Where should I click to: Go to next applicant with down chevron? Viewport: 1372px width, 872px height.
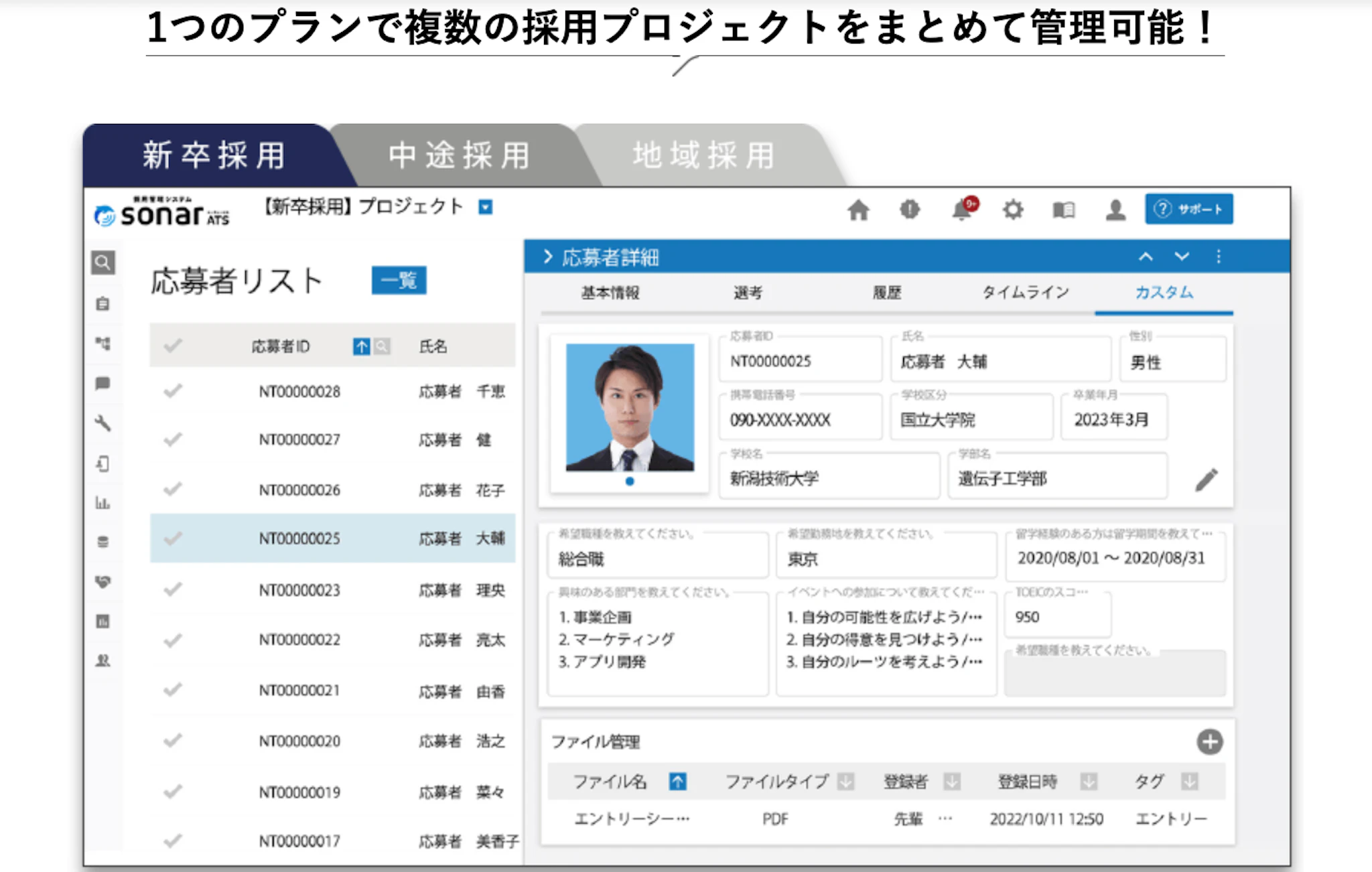click(1182, 257)
